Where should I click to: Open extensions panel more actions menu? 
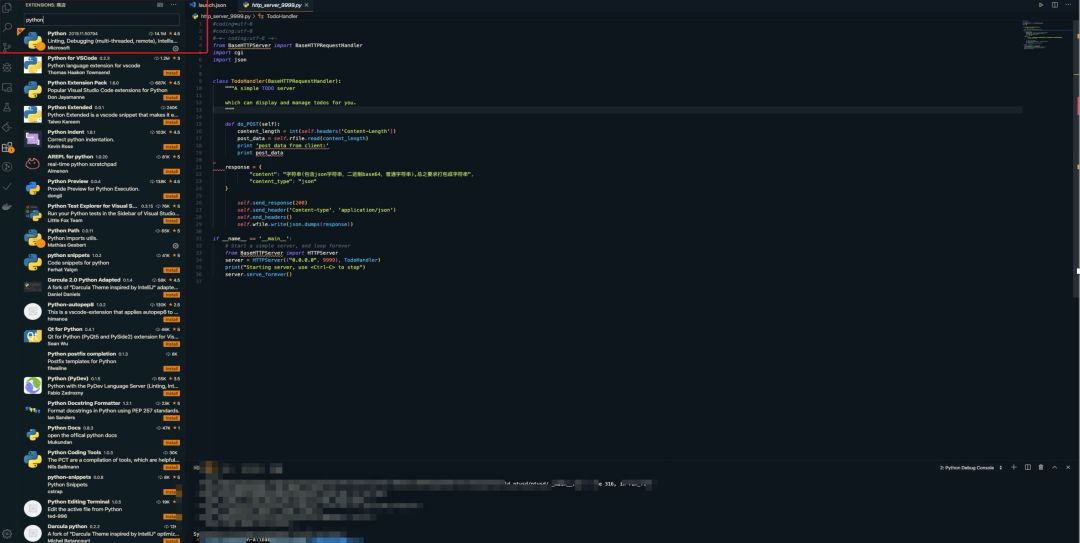click(174, 5)
